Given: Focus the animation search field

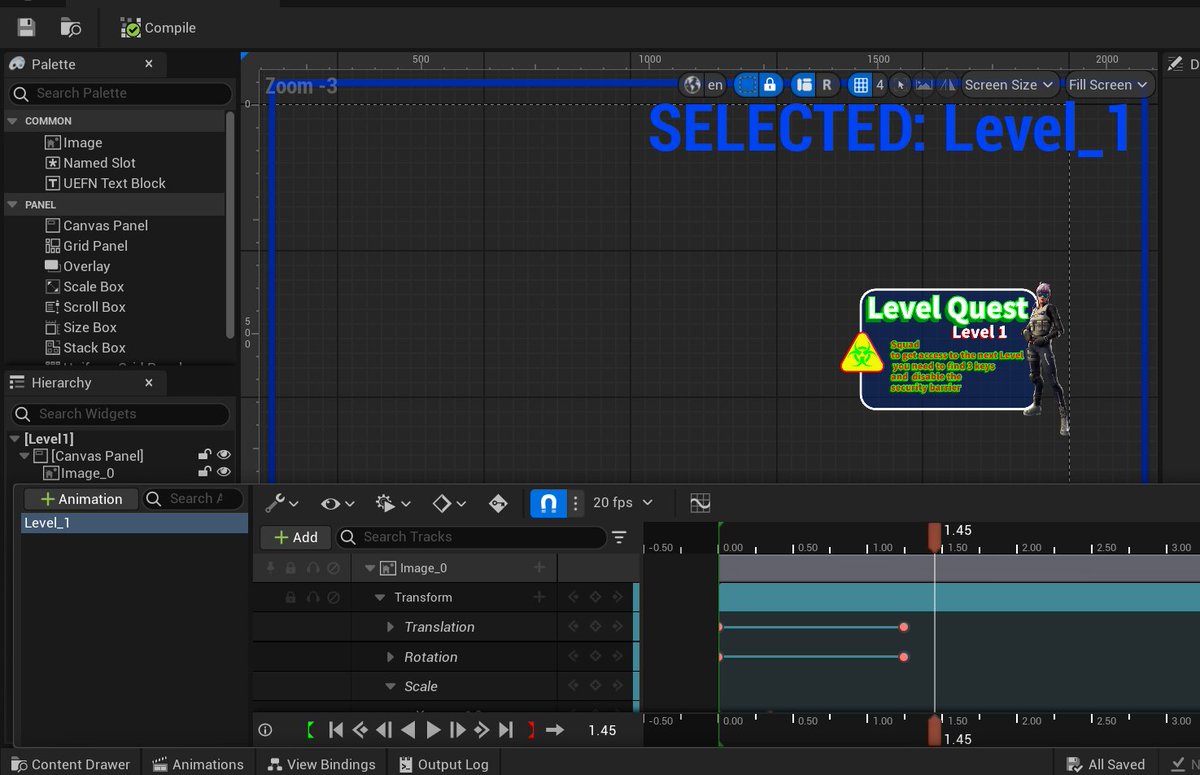Looking at the screenshot, I should coord(194,499).
